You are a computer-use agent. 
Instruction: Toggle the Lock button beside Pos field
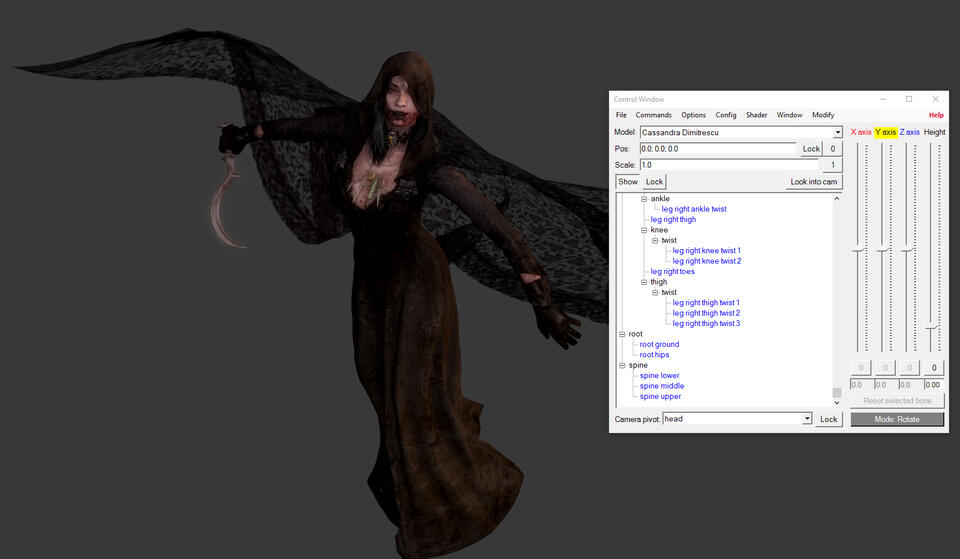(811, 149)
